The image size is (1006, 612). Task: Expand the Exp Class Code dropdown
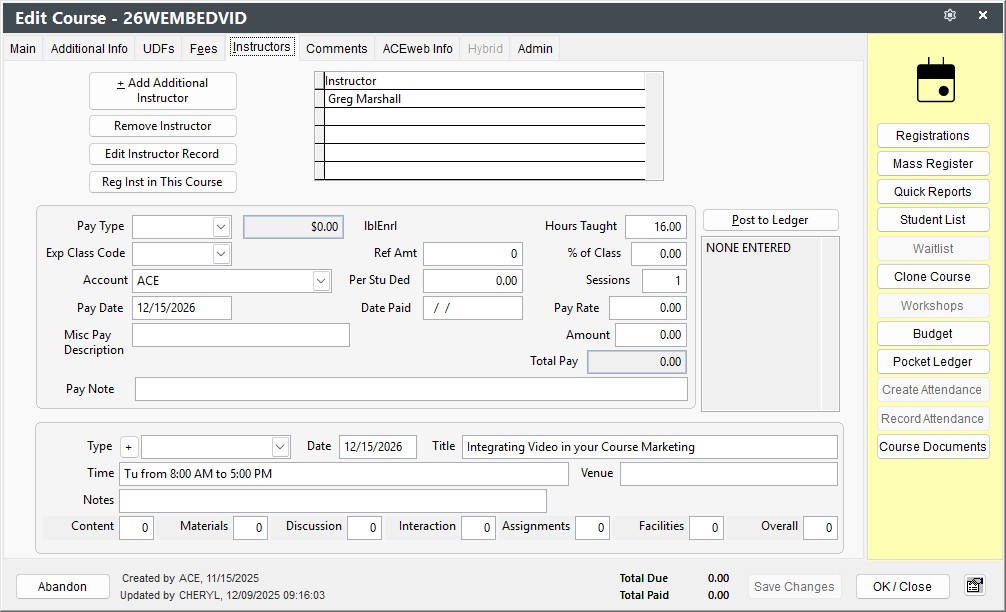tap(221, 253)
